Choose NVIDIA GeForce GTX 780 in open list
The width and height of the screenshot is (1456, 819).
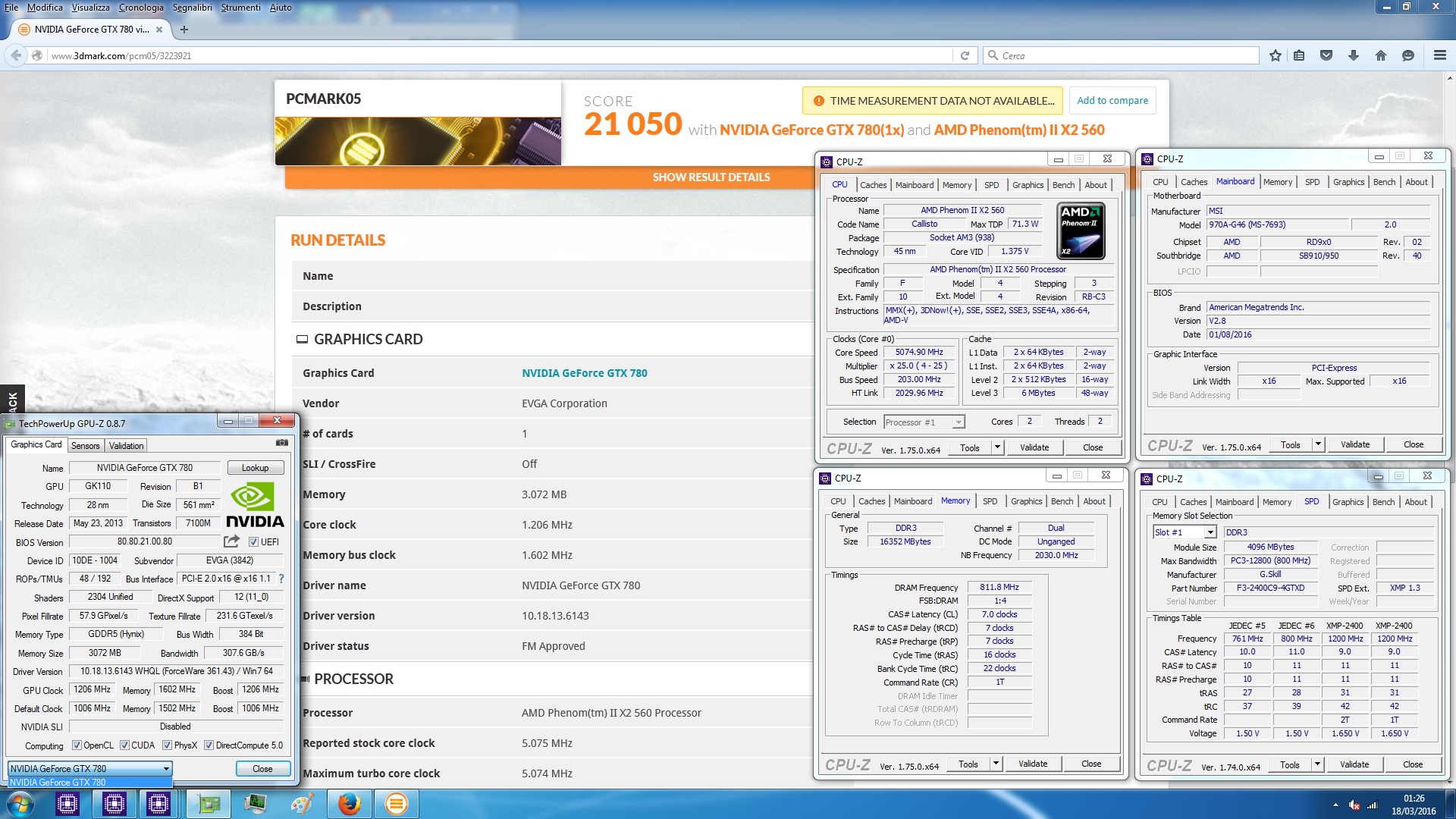point(89,783)
